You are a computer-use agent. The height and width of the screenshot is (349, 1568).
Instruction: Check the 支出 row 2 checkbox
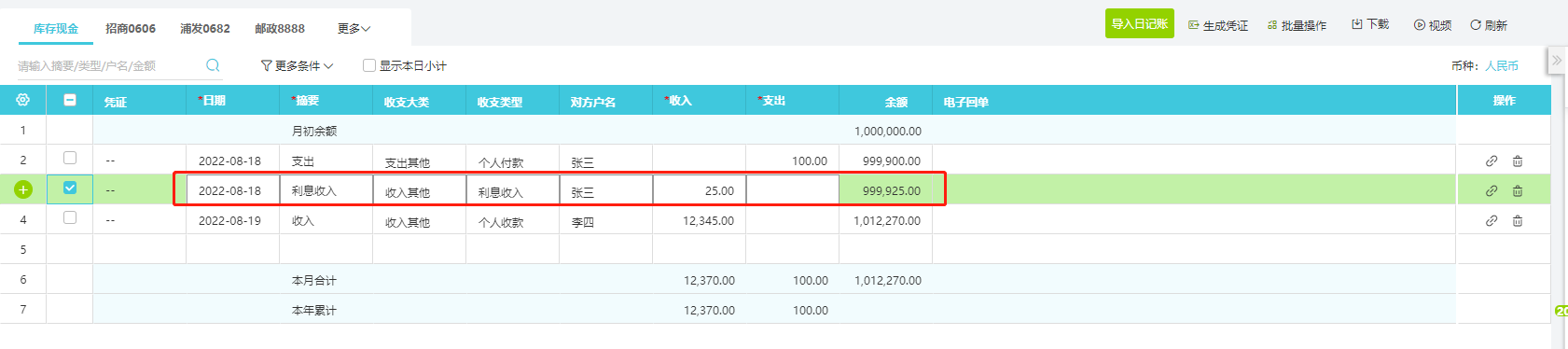tap(70, 158)
